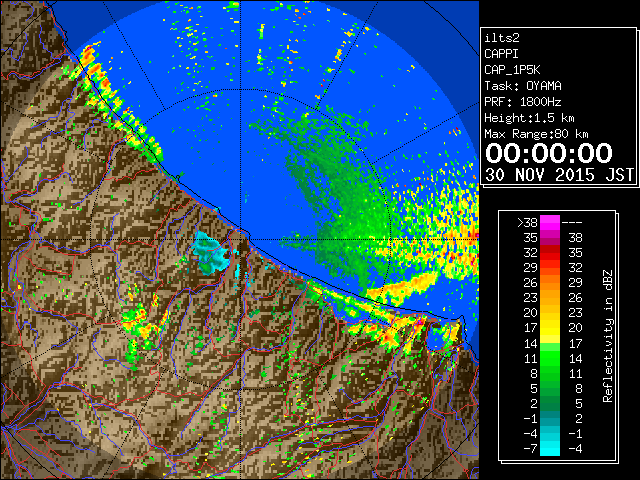Click the 'CAP_1P5K' label

512,70
